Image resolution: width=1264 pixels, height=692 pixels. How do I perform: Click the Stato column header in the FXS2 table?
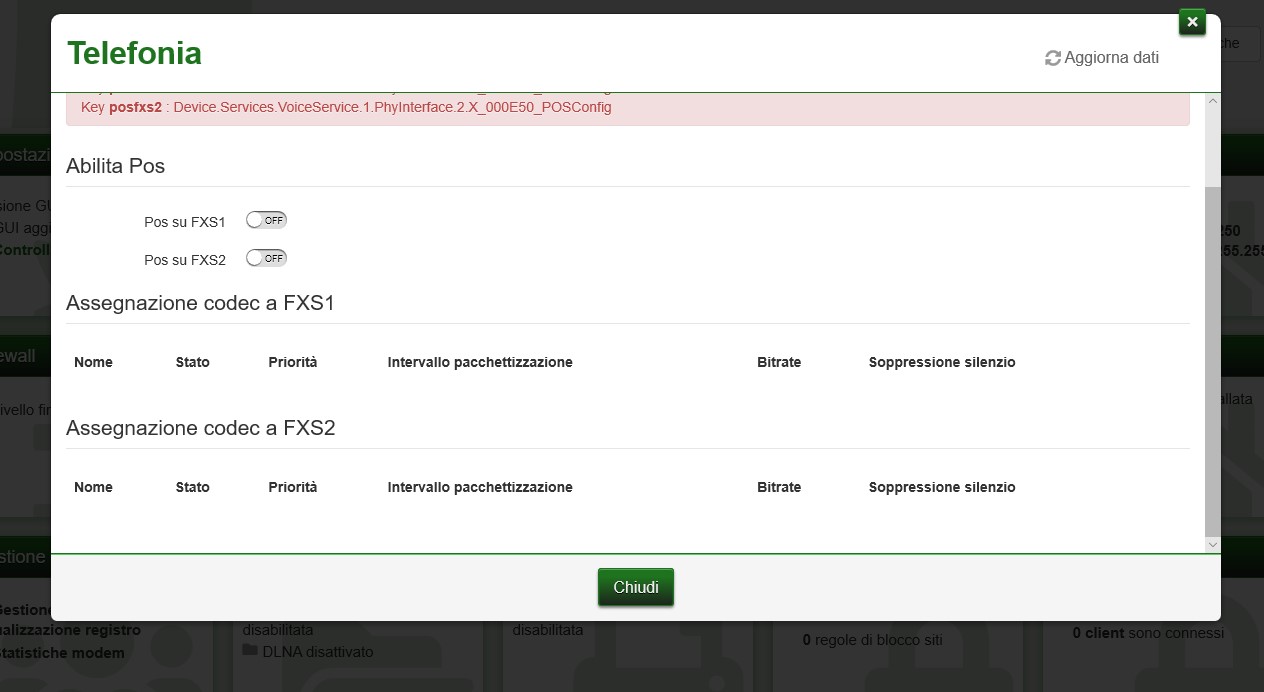192,487
